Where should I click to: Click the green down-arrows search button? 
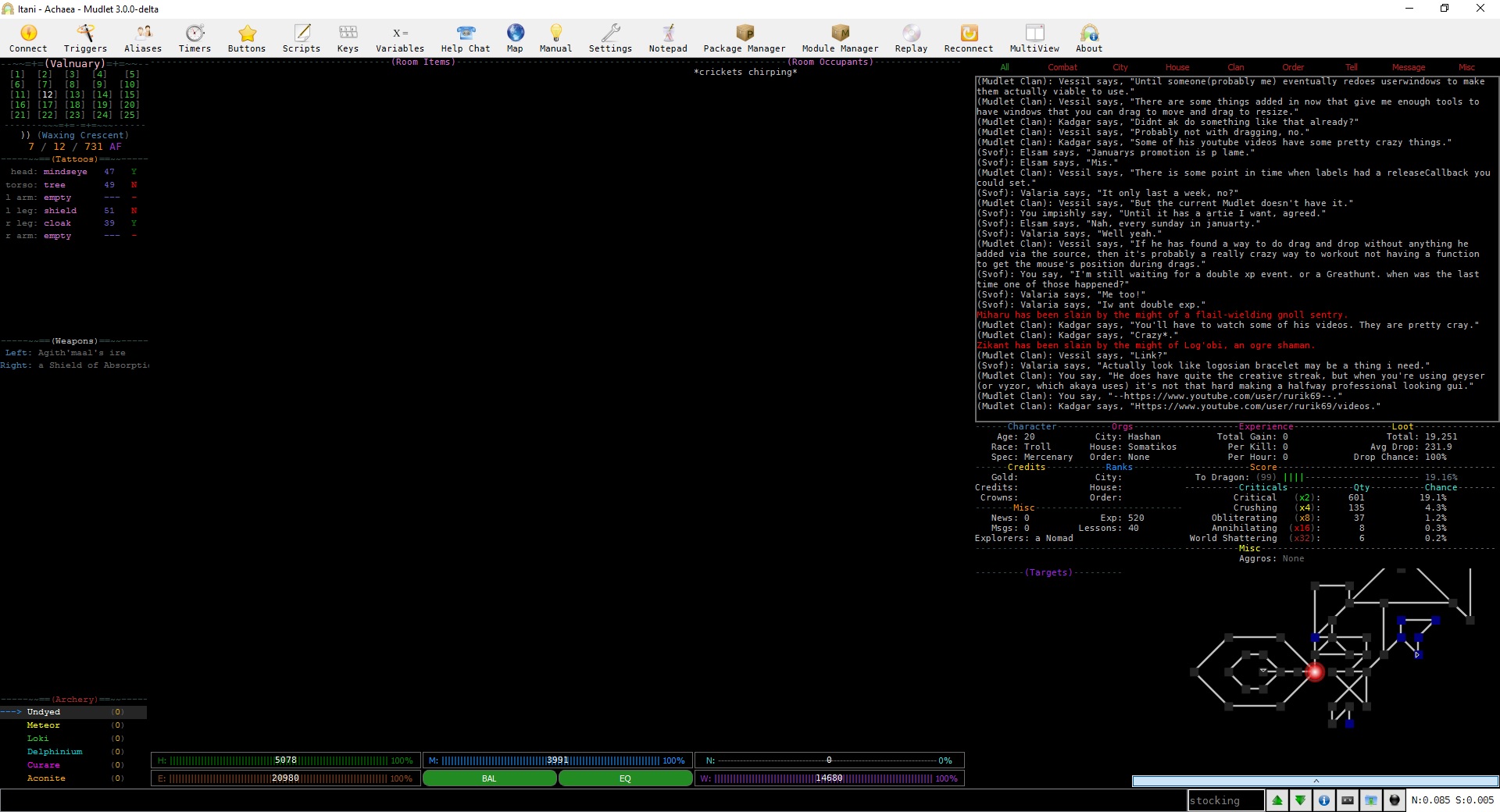(x=1301, y=800)
